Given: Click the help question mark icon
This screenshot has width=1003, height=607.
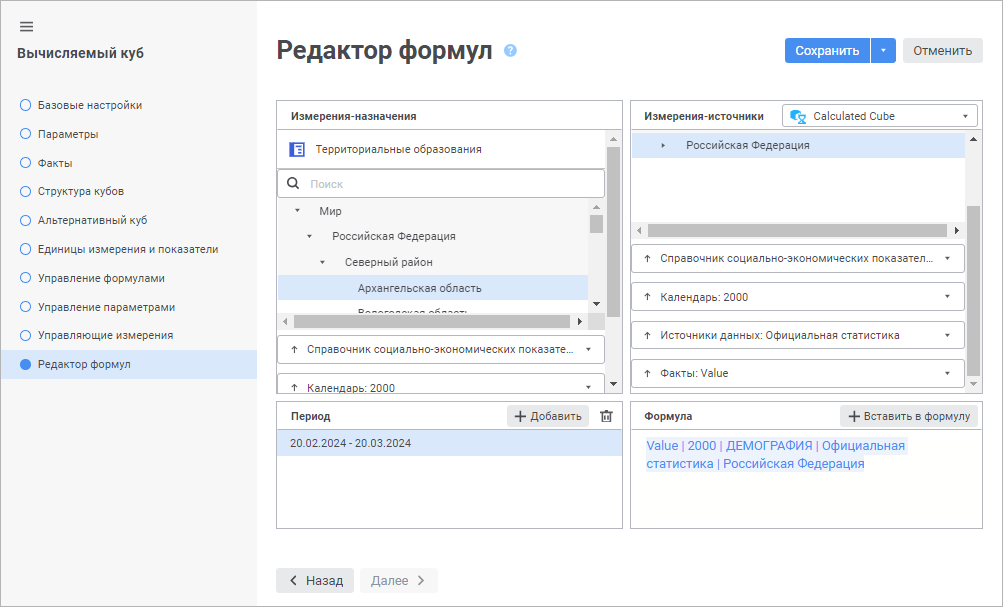Looking at the screenshot, I should point(510,50).
